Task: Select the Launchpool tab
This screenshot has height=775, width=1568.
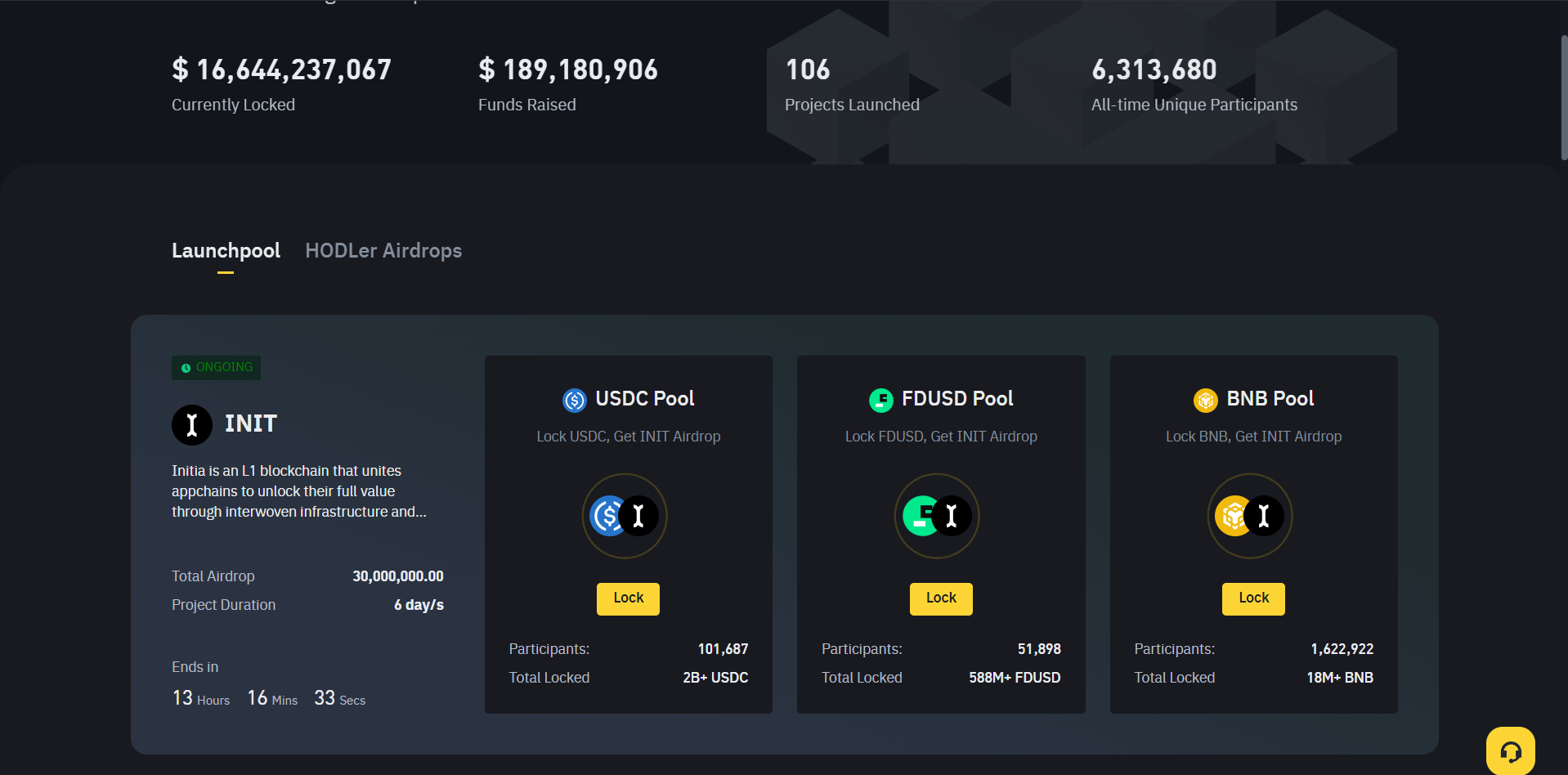Action: point(226,251)
